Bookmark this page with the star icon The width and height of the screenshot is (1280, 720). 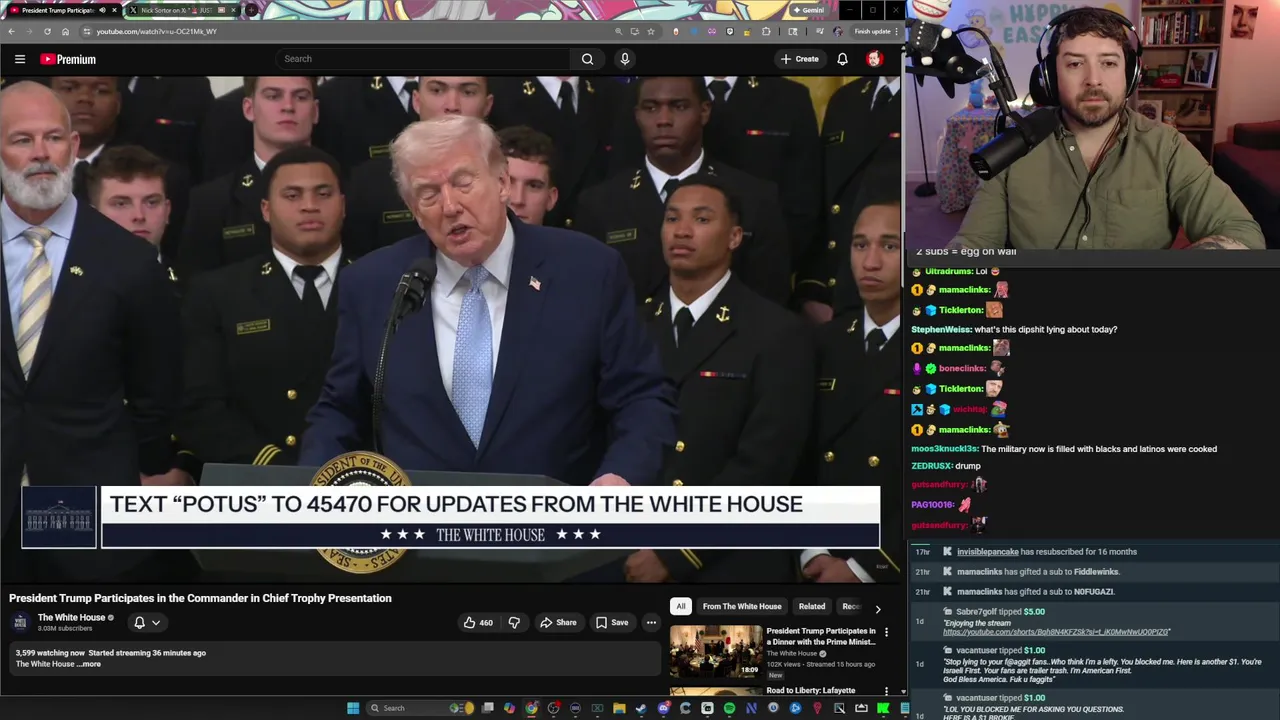[651, 31]
